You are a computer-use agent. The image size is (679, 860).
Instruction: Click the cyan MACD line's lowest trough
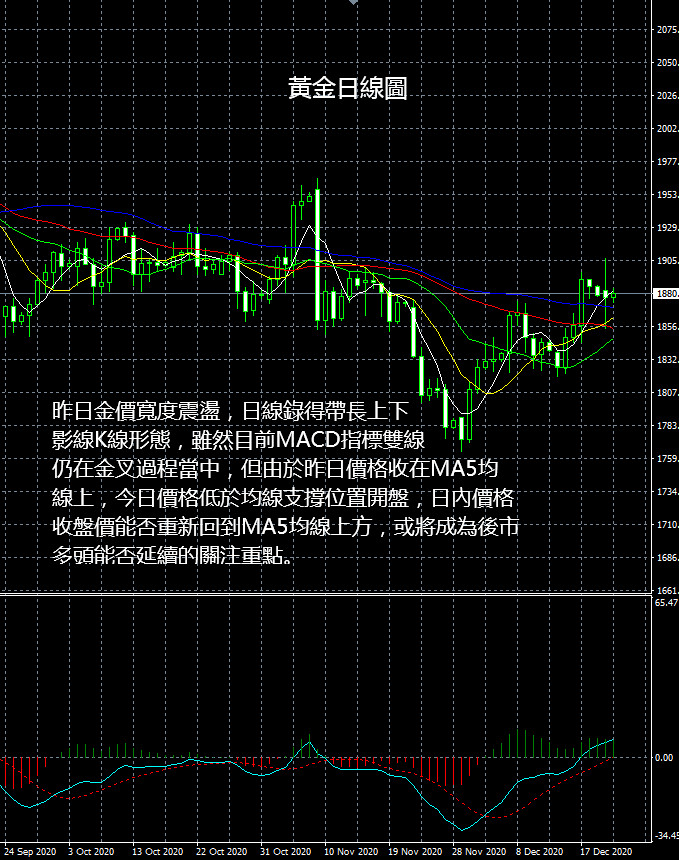click(x=463, y=829)
